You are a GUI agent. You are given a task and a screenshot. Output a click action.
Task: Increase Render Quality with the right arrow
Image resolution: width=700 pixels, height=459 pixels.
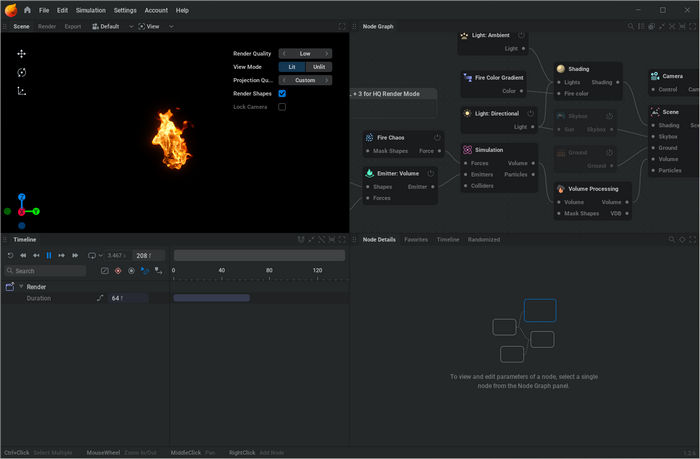(327, 53)
